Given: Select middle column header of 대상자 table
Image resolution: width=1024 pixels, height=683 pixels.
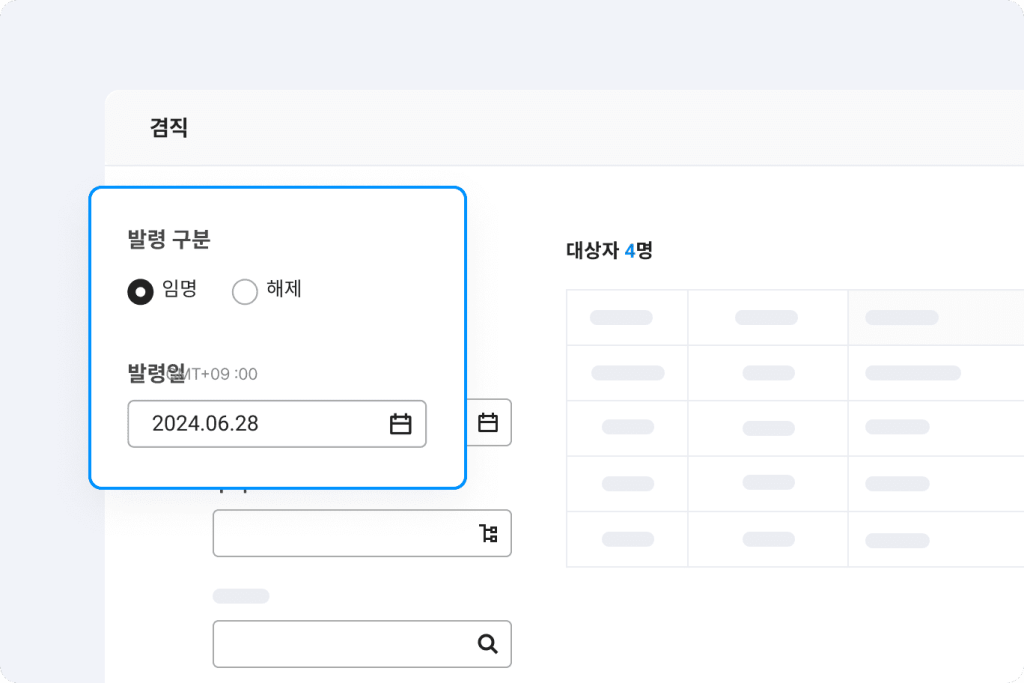Looking at the screenshot, I should [x=767, y=318].
